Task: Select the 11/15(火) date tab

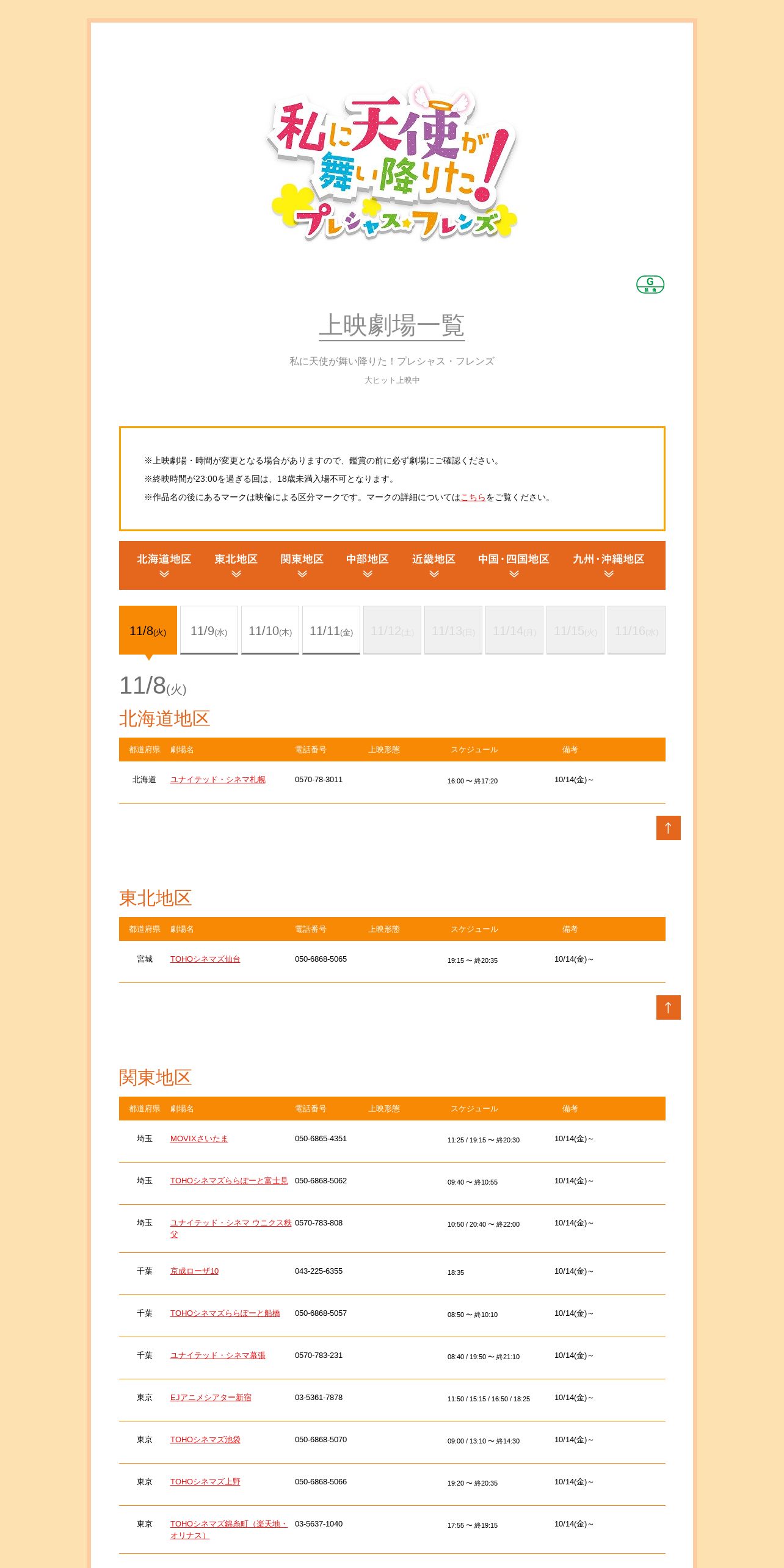Action: click(575, 630)
